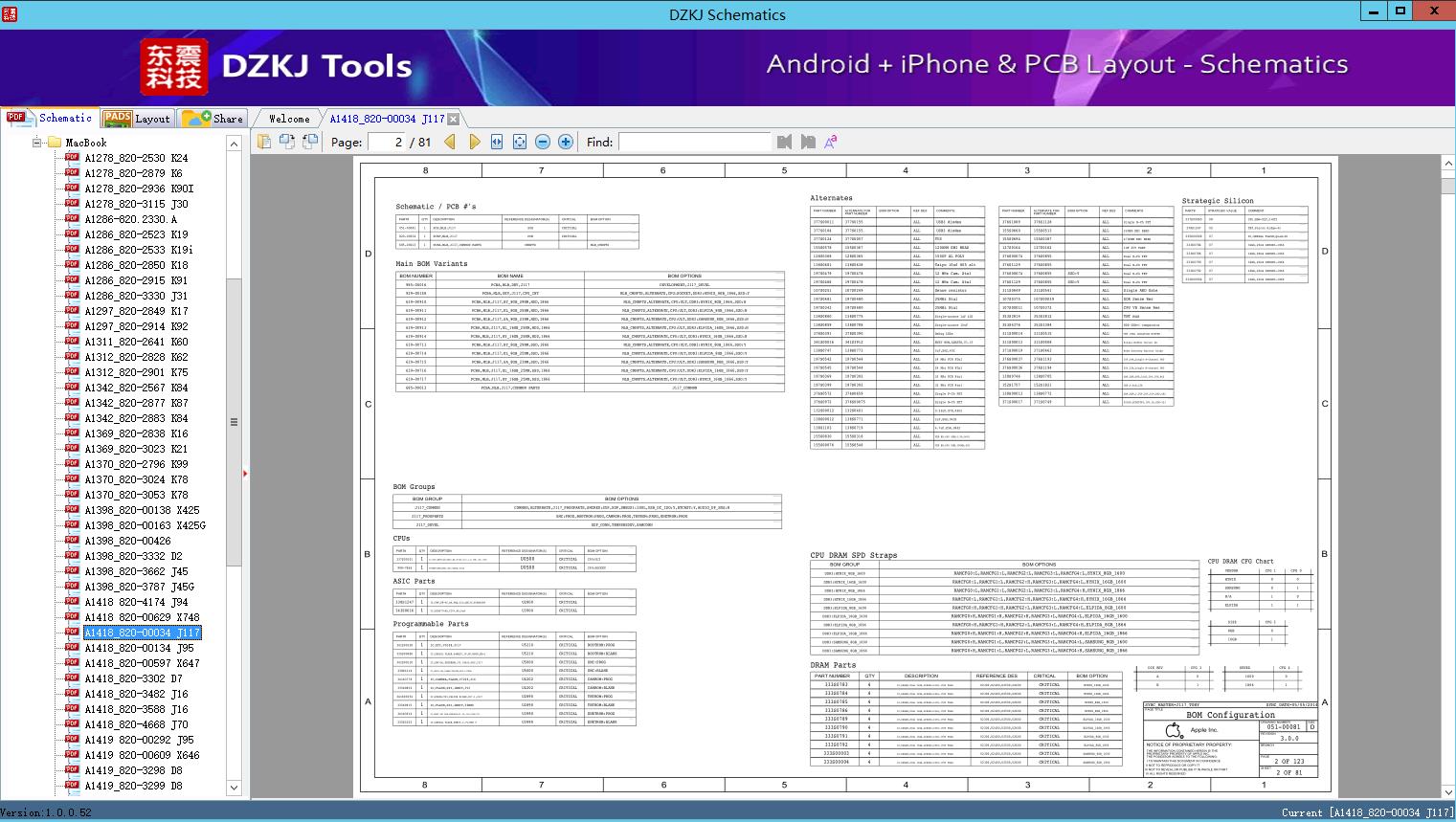Go to the next page arrow
Viewport: 1456px width, 822px height.
(474, 142)
